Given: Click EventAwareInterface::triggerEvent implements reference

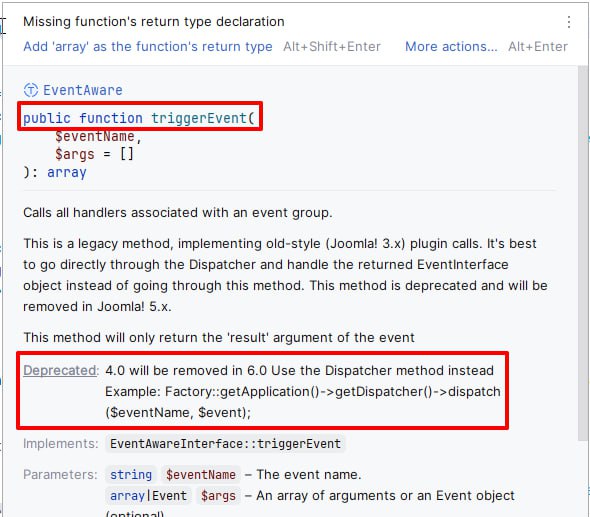Looking at the screenshot, I should pyautogui.click(x=225, y=444).
